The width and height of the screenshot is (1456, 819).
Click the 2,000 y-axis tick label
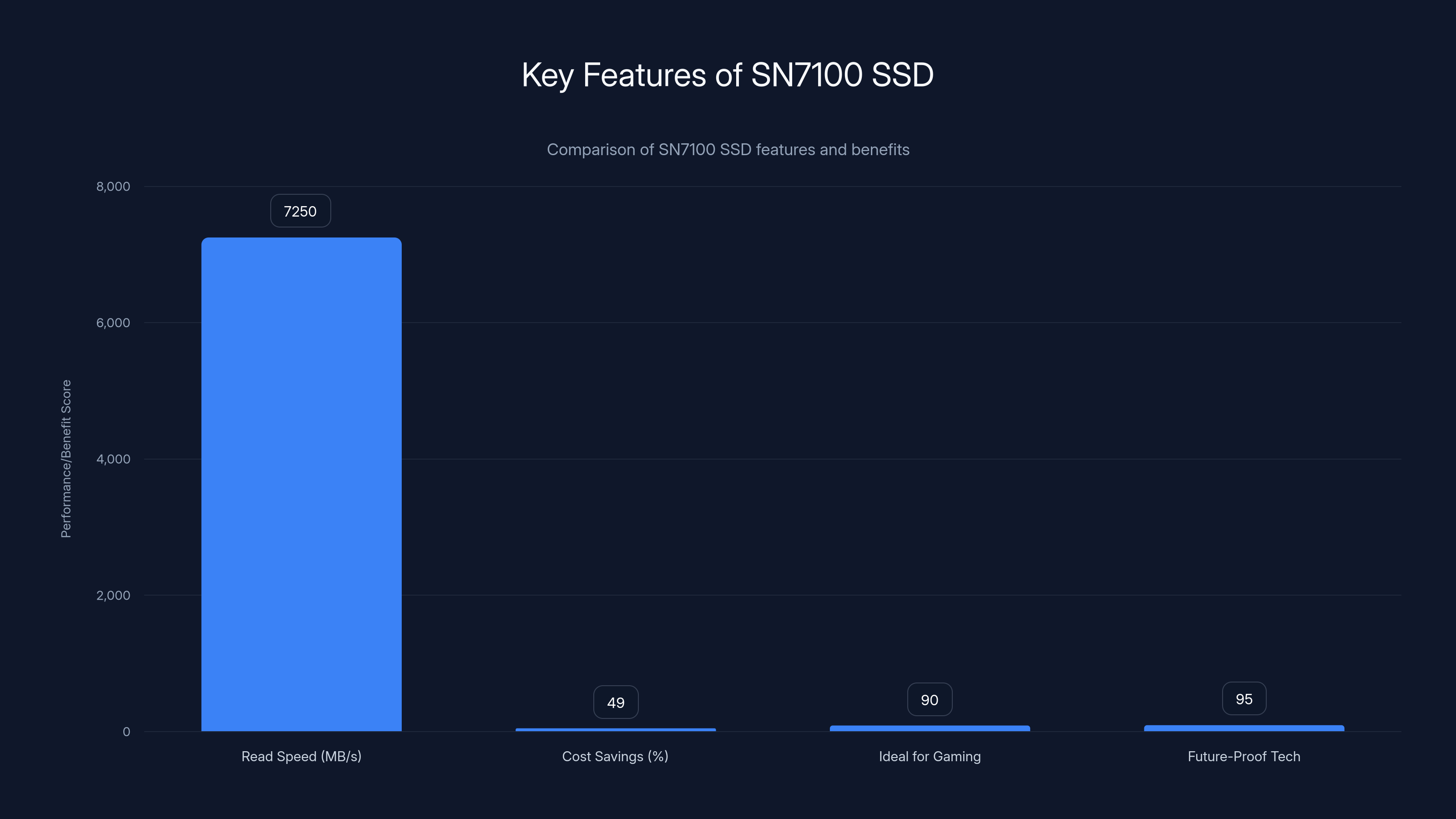(x=113, y=595)
